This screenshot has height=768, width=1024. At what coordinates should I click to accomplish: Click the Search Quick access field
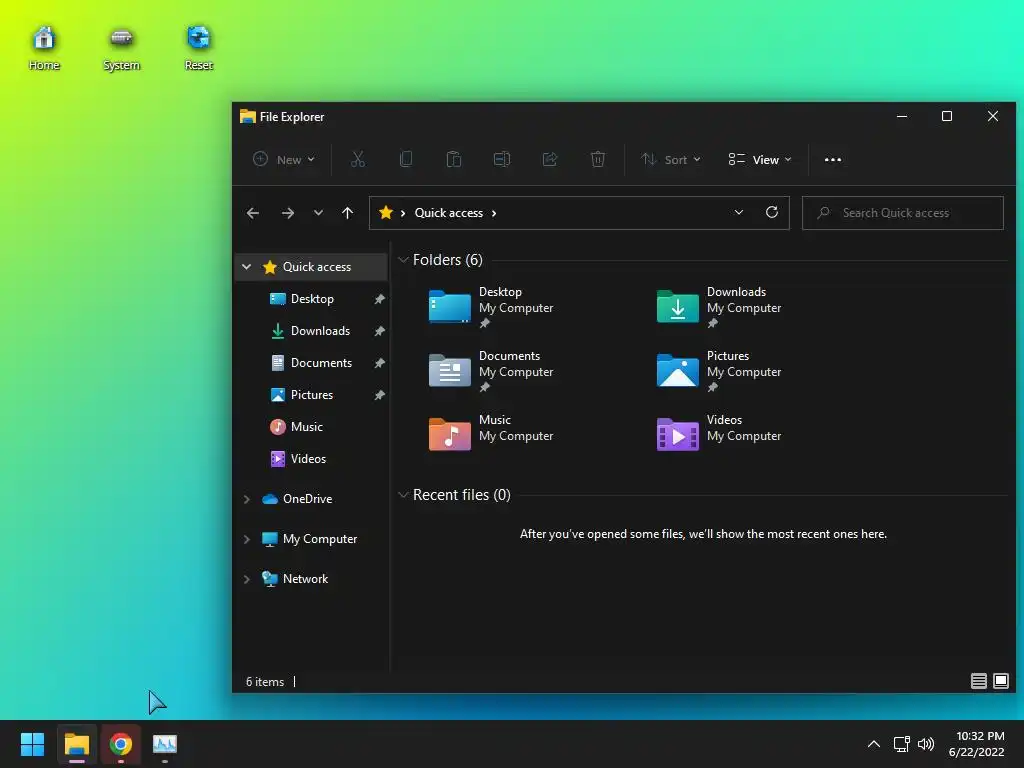[x=903, y=213]
